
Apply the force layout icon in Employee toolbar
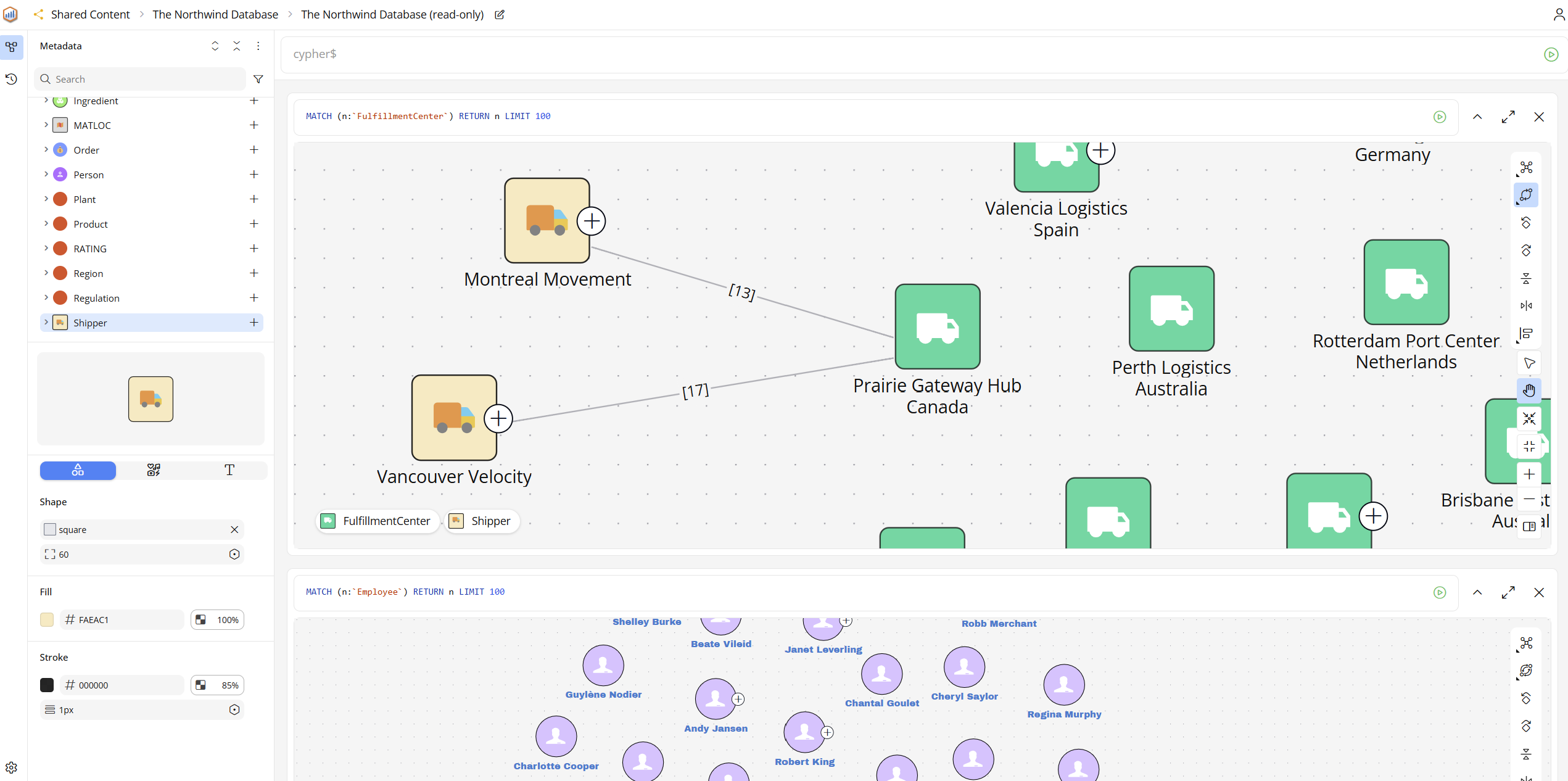[1526, 643]
